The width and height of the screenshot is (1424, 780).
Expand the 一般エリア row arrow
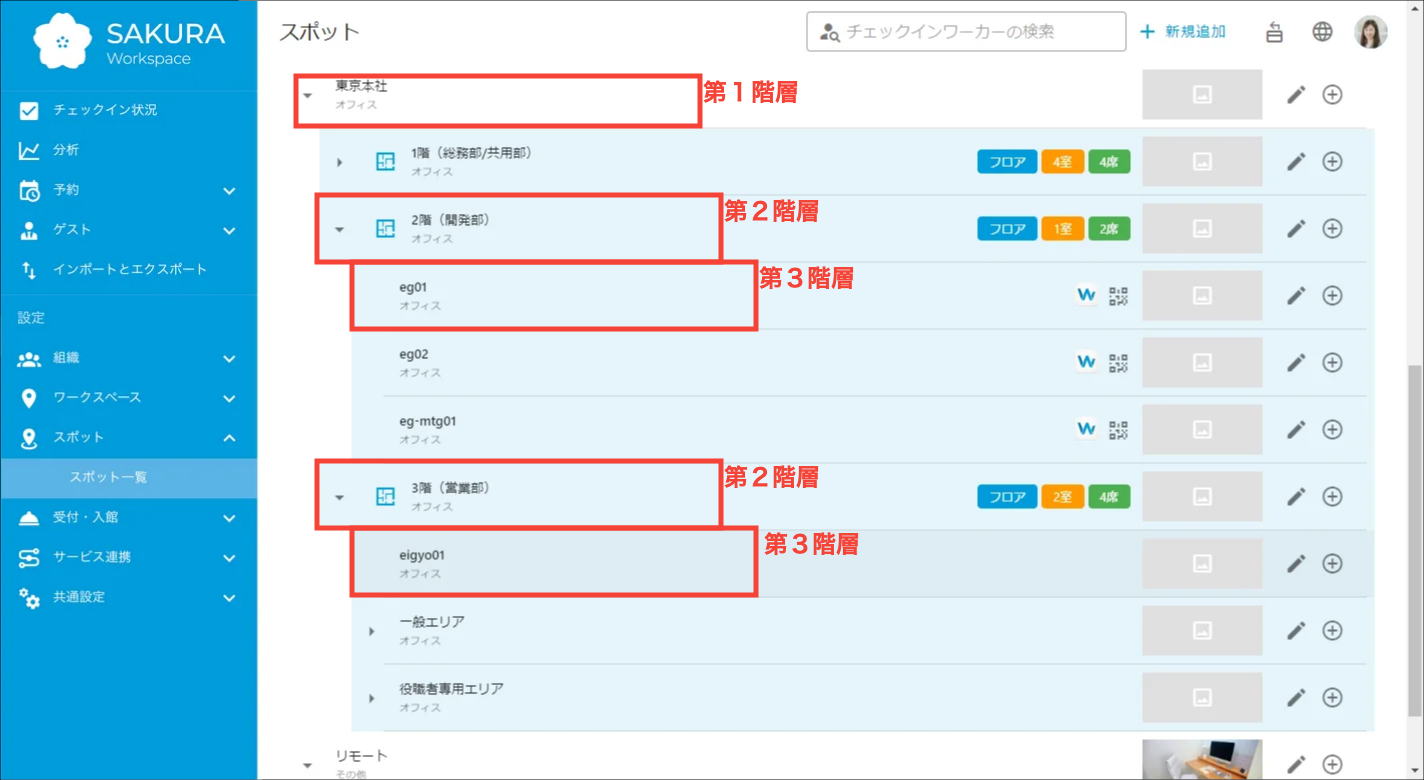point(372,631)
